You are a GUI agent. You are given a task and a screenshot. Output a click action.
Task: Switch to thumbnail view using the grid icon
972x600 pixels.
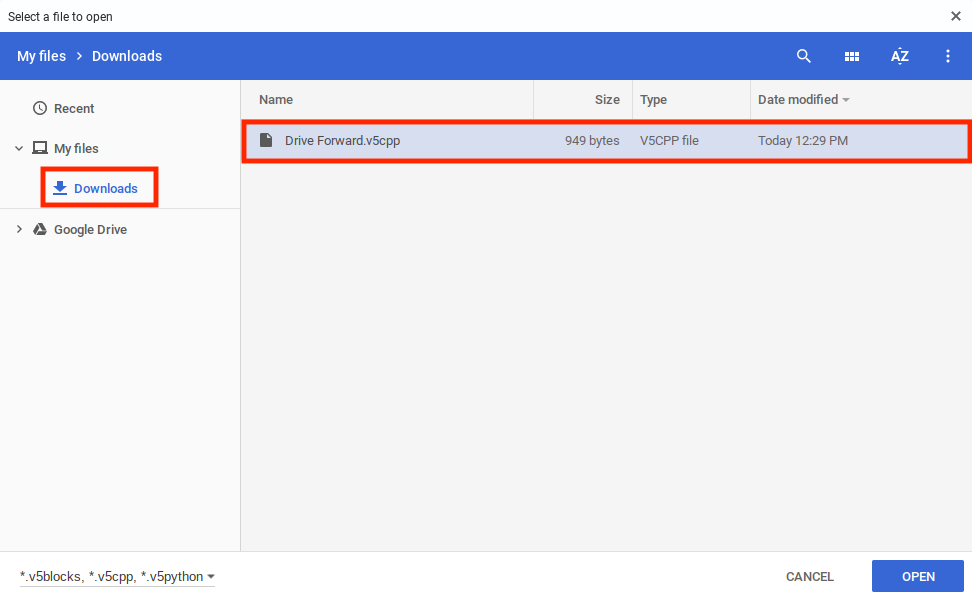[852, 56]
